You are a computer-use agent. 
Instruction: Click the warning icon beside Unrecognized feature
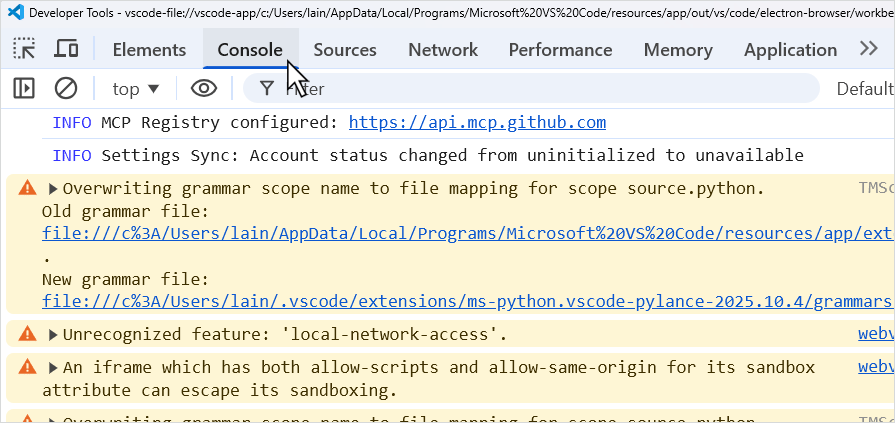pyautogui.click(x=26, y=334)
